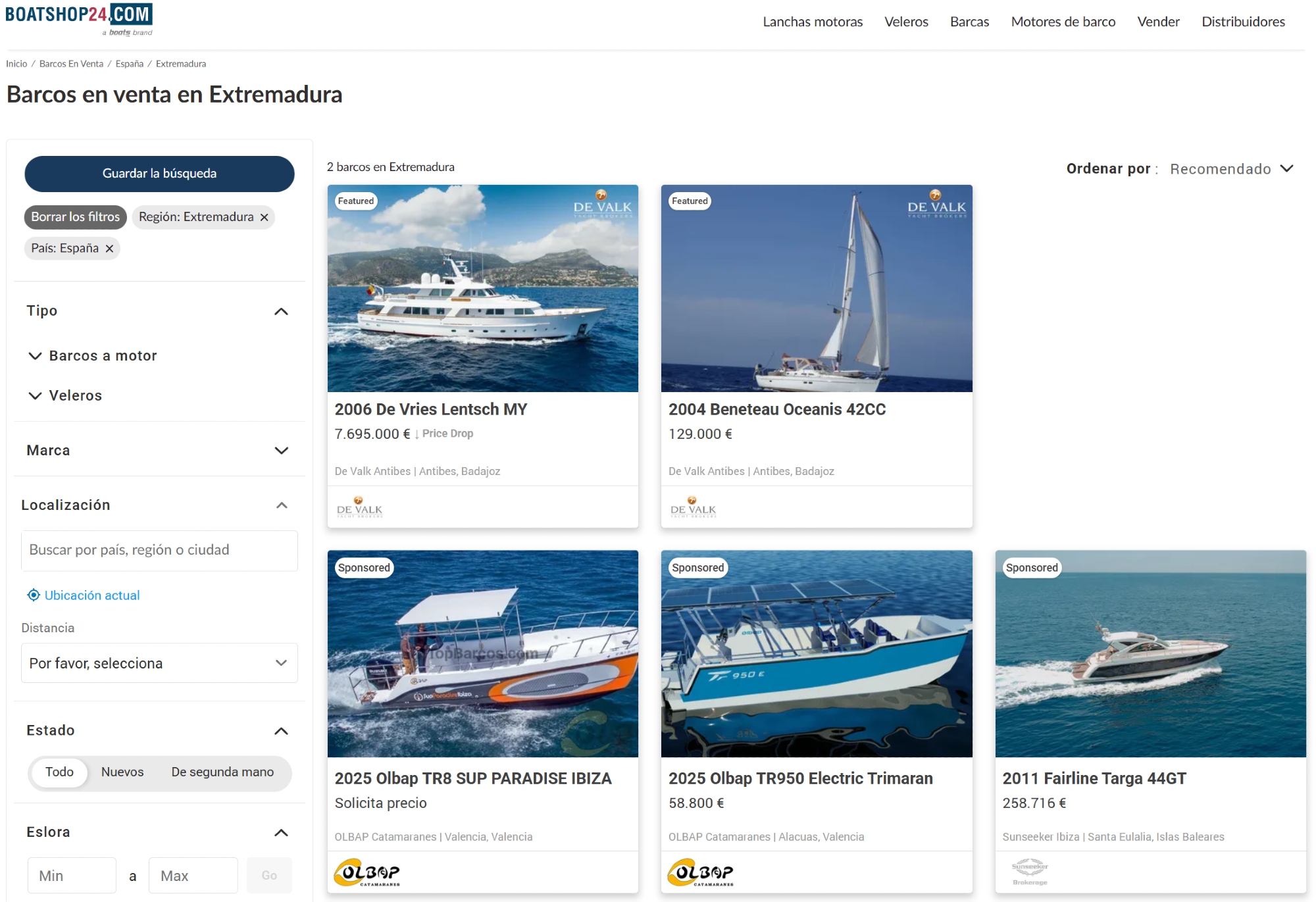Viewport: 1316px width, 902px height.
Task: Expand the Barcos a motor type
Action: tap(35, 356)
